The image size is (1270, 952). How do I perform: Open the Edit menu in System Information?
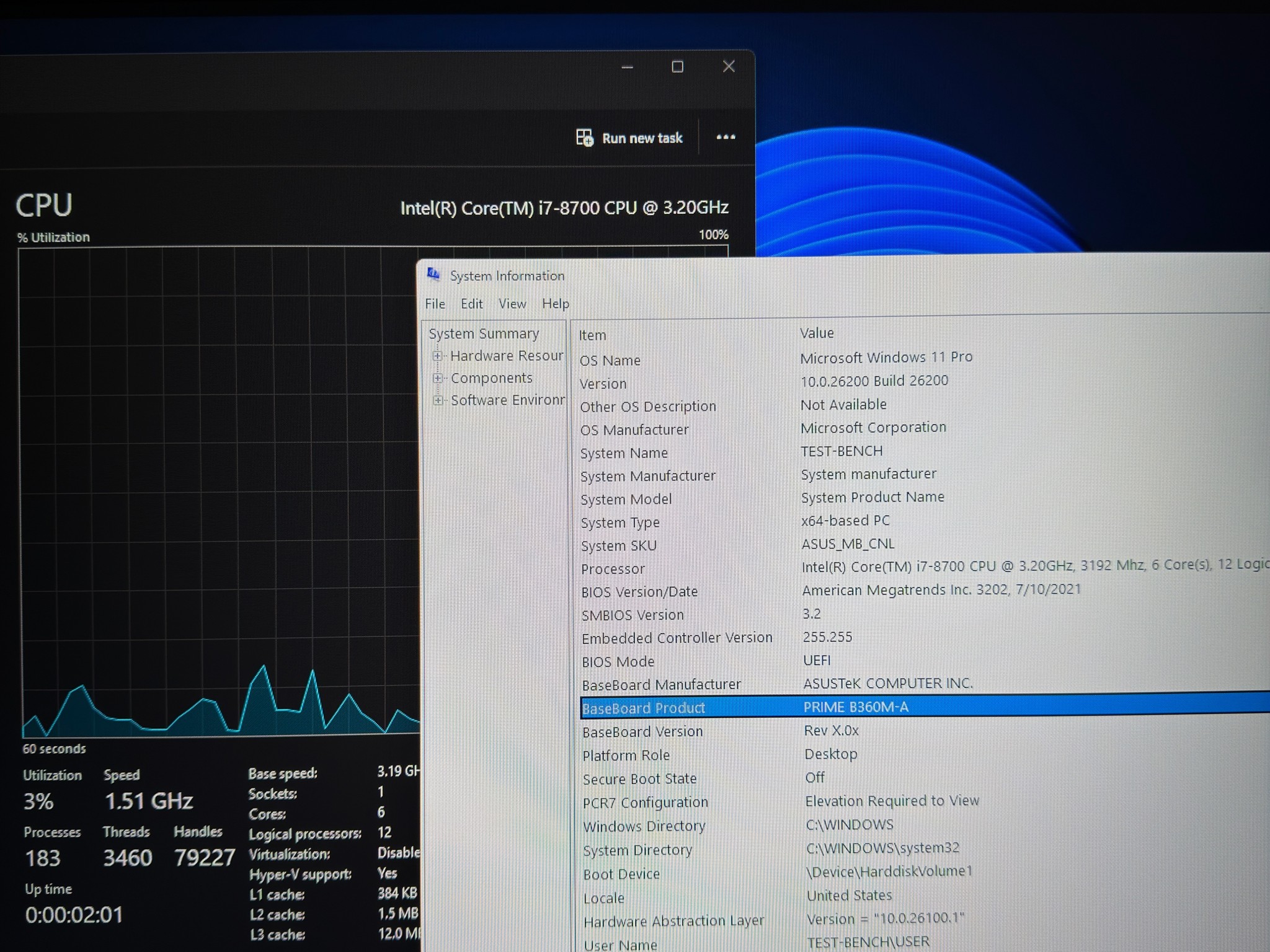click(x=471, y=304)
